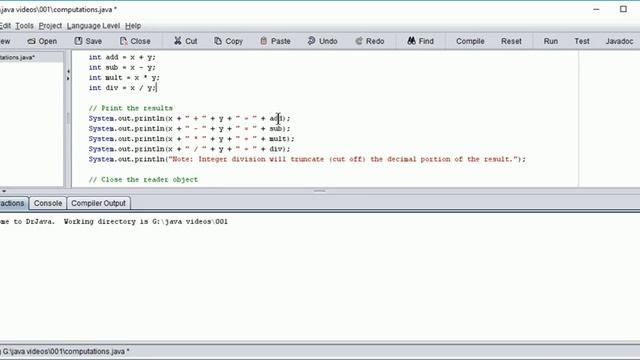Click the Cut scissors icon

pos(178,41)
